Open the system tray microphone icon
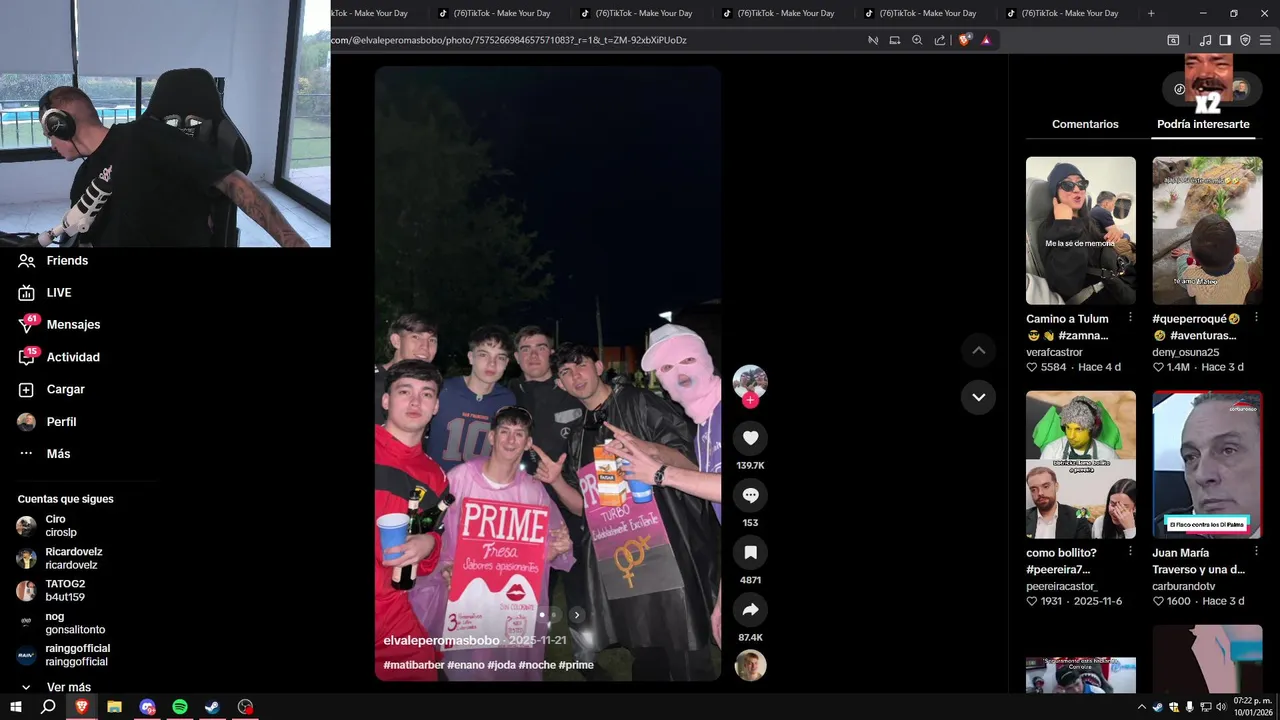Image resolution: width=1280 pixels, height=720 pixels. (x=1189, y=707)
